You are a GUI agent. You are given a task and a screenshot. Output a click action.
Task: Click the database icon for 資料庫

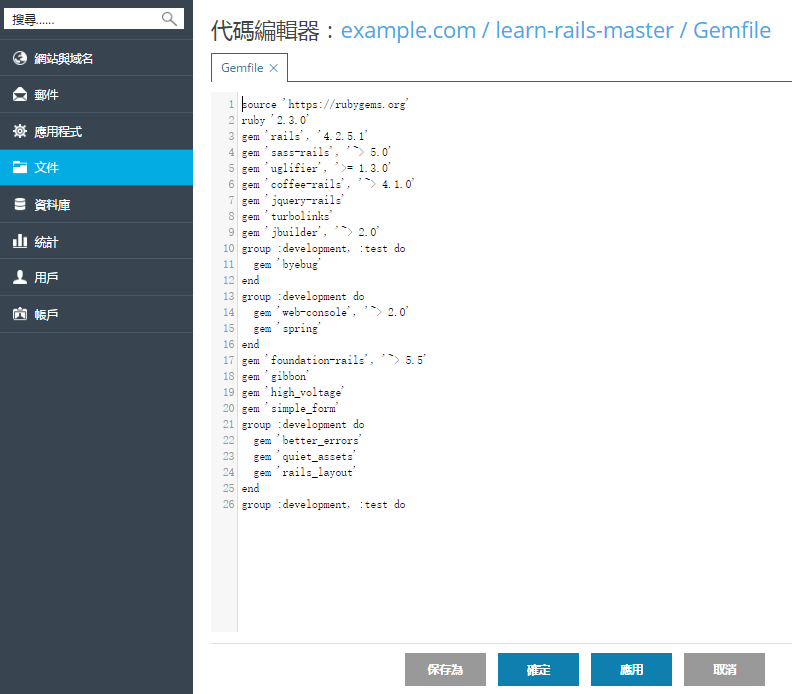20,205
